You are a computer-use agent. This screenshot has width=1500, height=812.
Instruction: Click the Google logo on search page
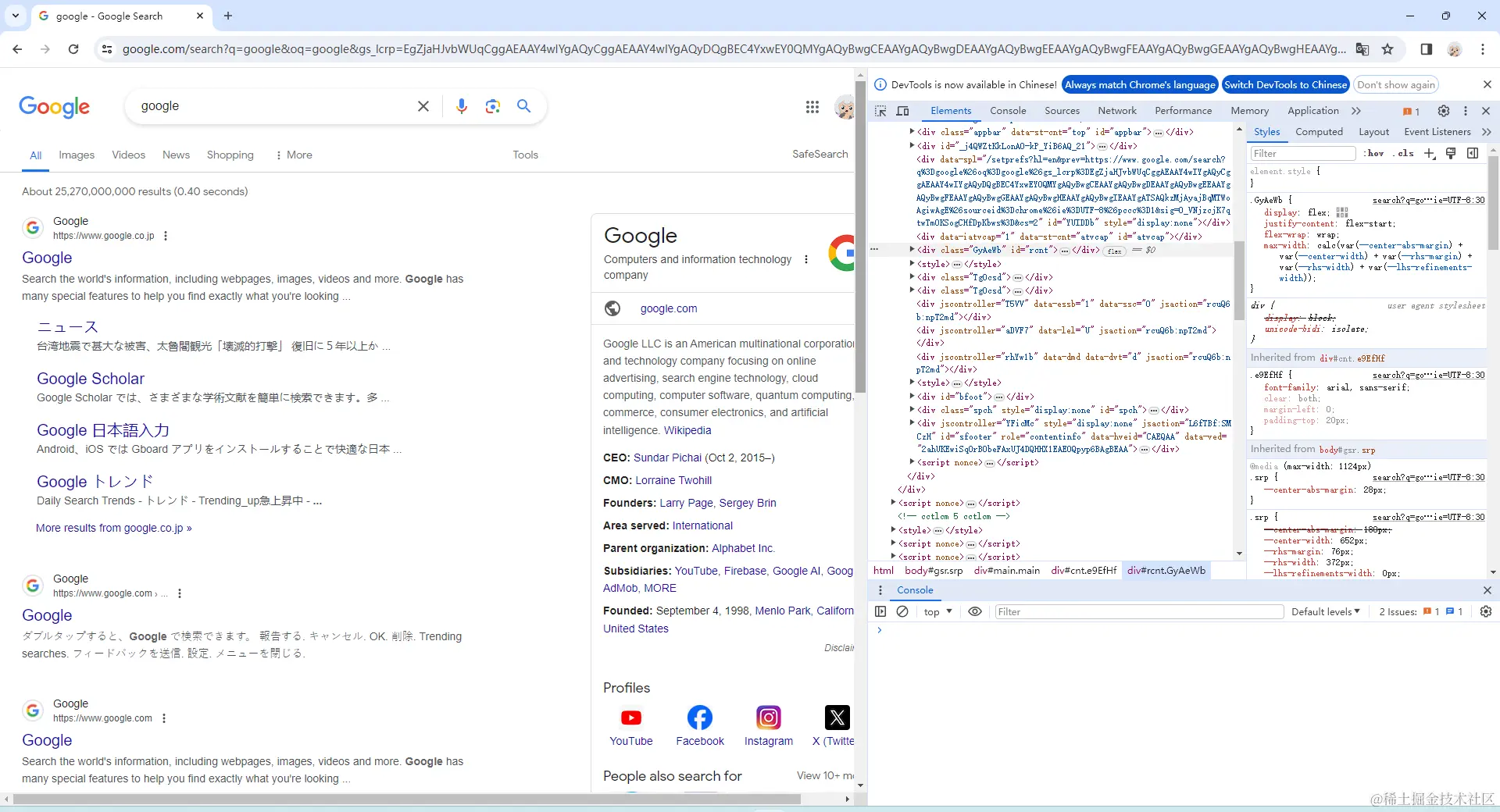click(x=55, y=107)
